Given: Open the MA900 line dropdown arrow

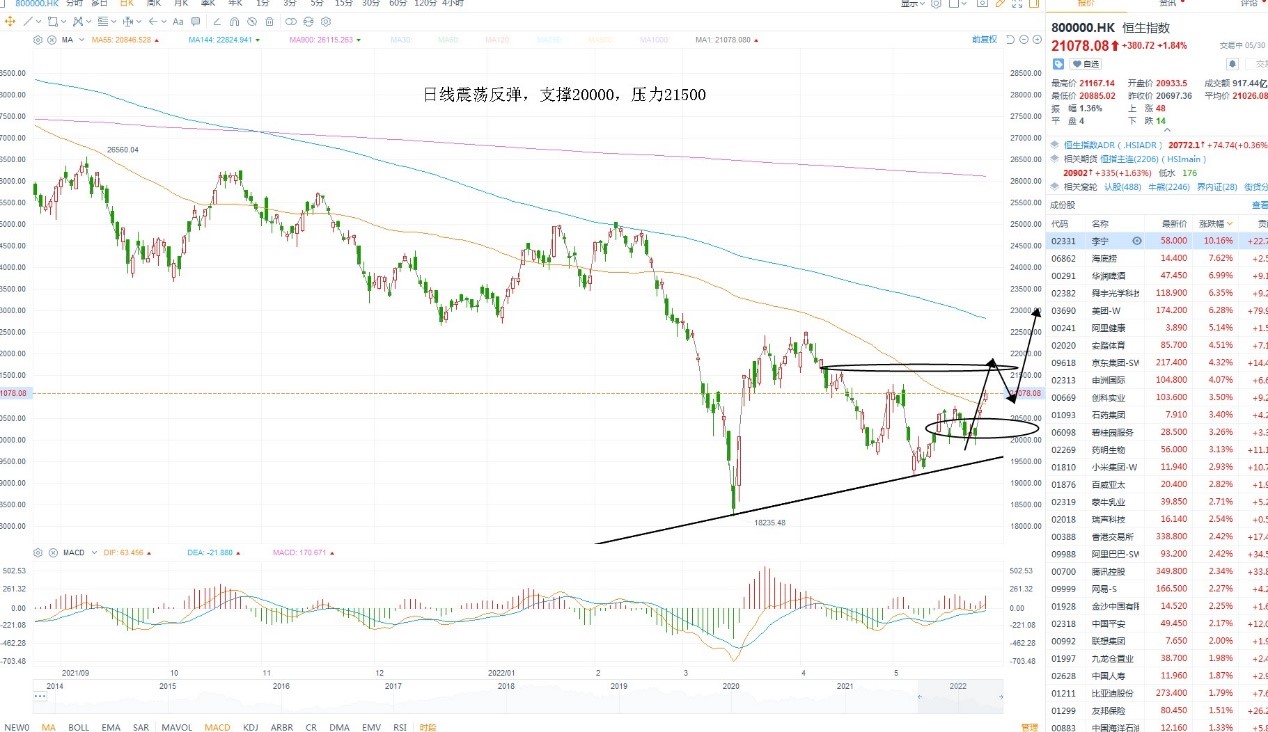Looking at the screenshot, I should point(358,40).
